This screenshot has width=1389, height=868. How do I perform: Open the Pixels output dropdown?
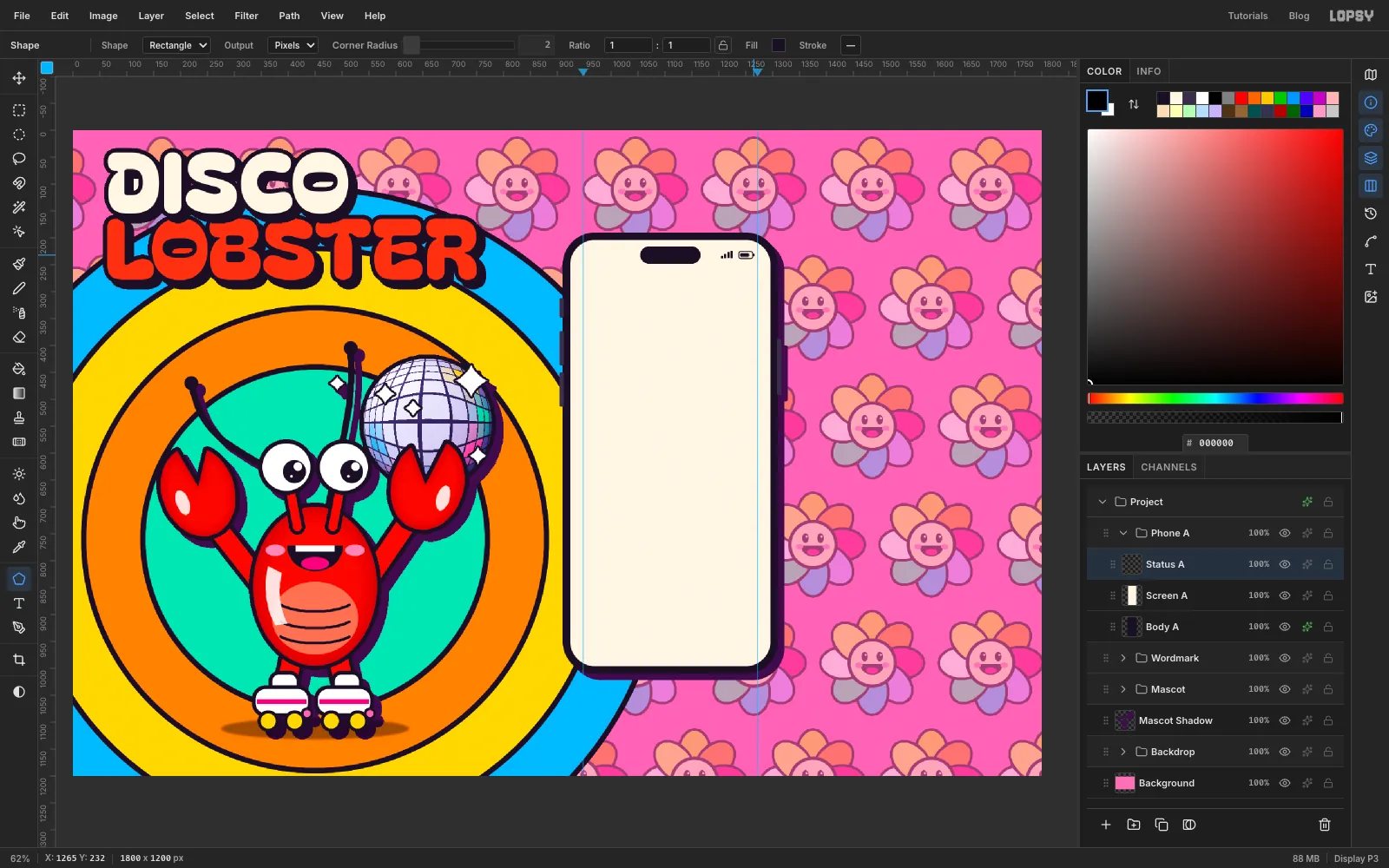(293, 45)
